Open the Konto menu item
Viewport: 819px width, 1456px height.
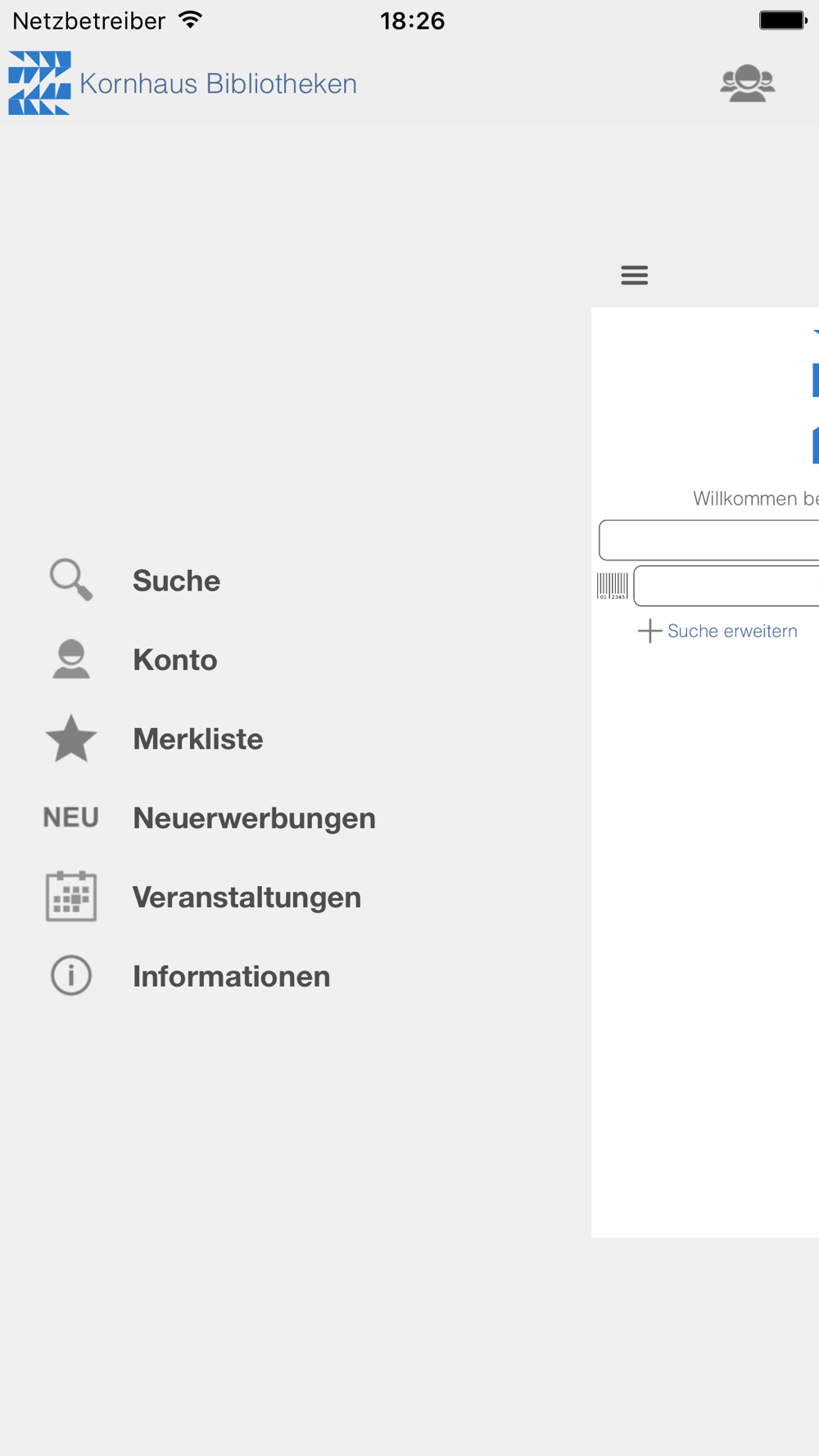(x=175, y=659)
